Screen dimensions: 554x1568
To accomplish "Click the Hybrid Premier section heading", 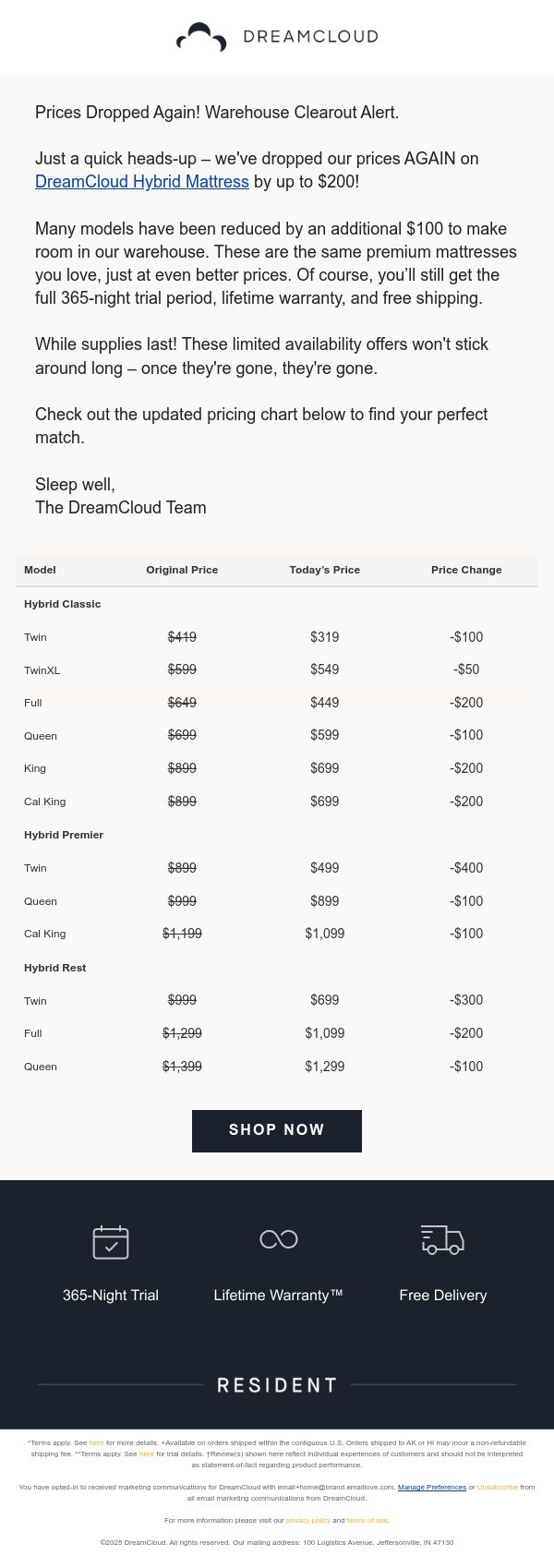I will coord(64,835).
